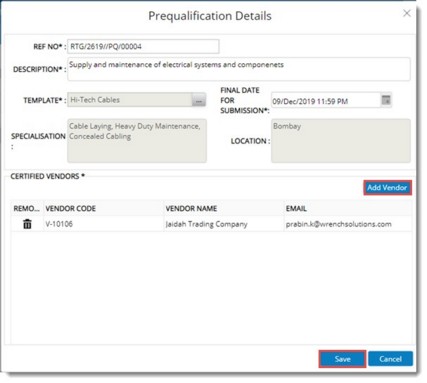The image size is (427, 383).
Task: Close the Prequalification Details dialog with X
Action: (407, 13)
